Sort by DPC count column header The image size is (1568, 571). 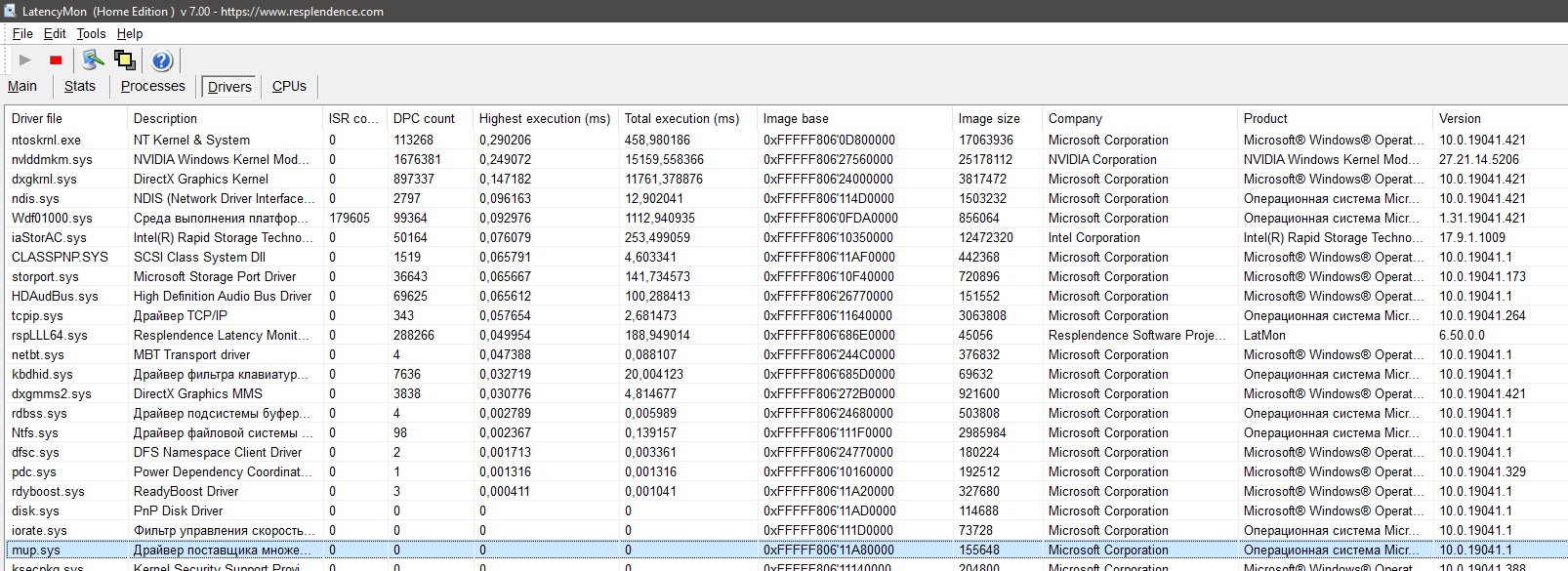click(430, 118)
